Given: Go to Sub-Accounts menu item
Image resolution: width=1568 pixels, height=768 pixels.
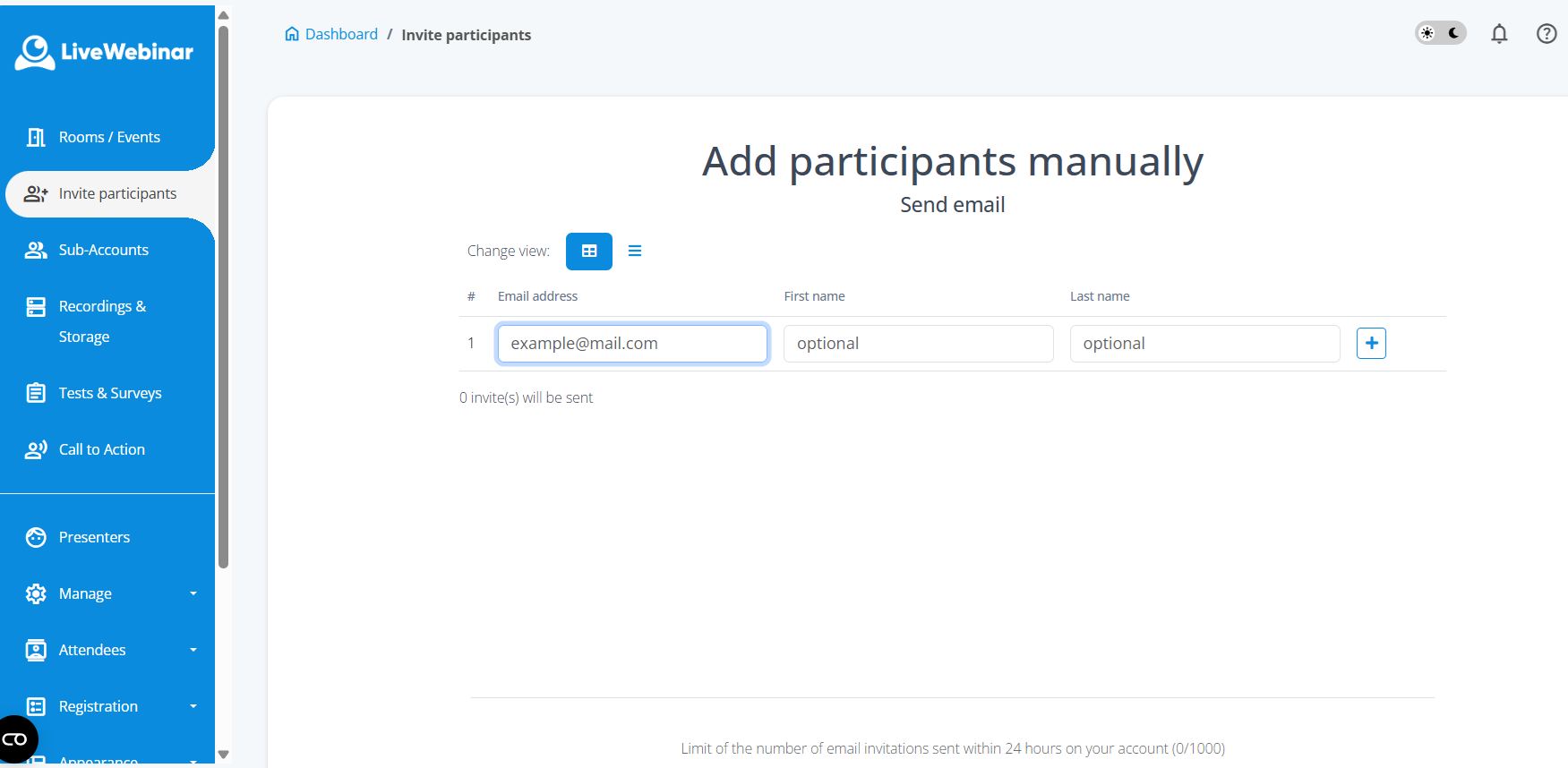Looking at the screenshot, I should click(103, 250).
